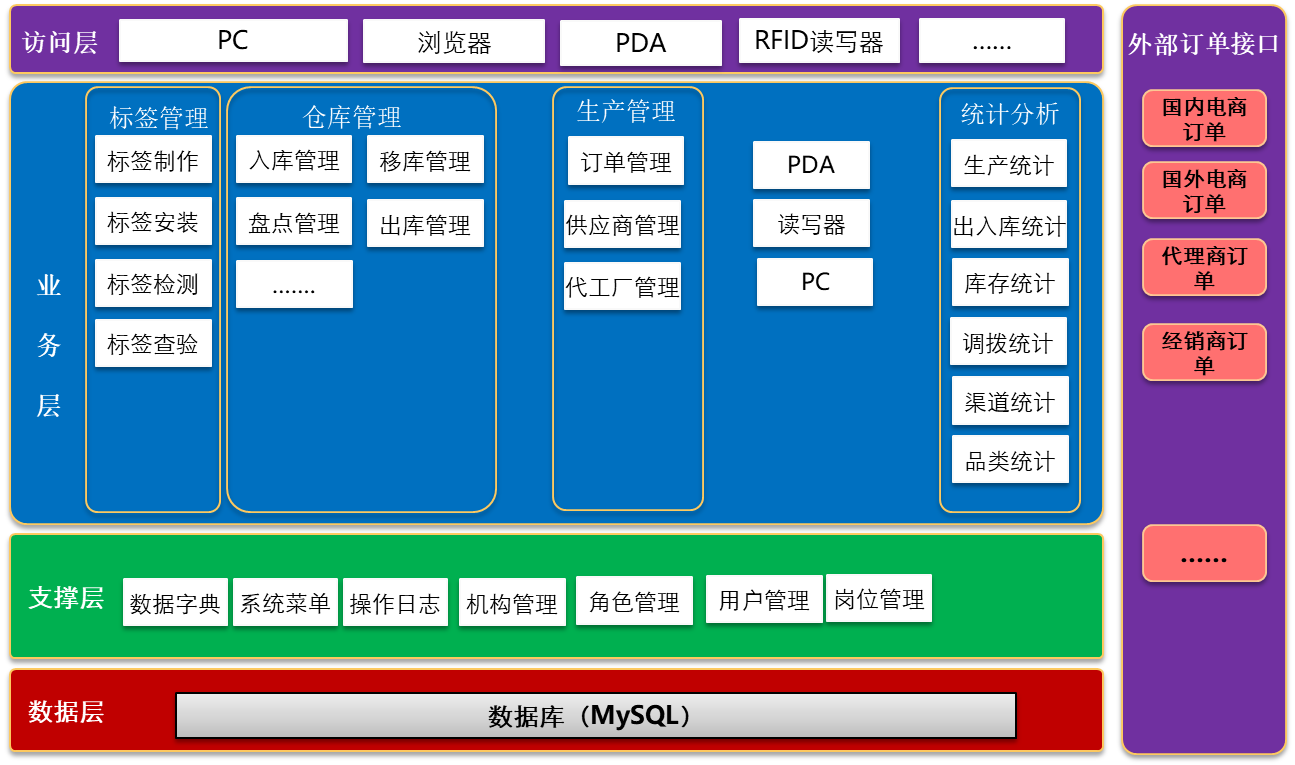The width and height of the screenshot is (1295, 765).
Task: Select the 系统菜单 box
Action: coord(285,603)
